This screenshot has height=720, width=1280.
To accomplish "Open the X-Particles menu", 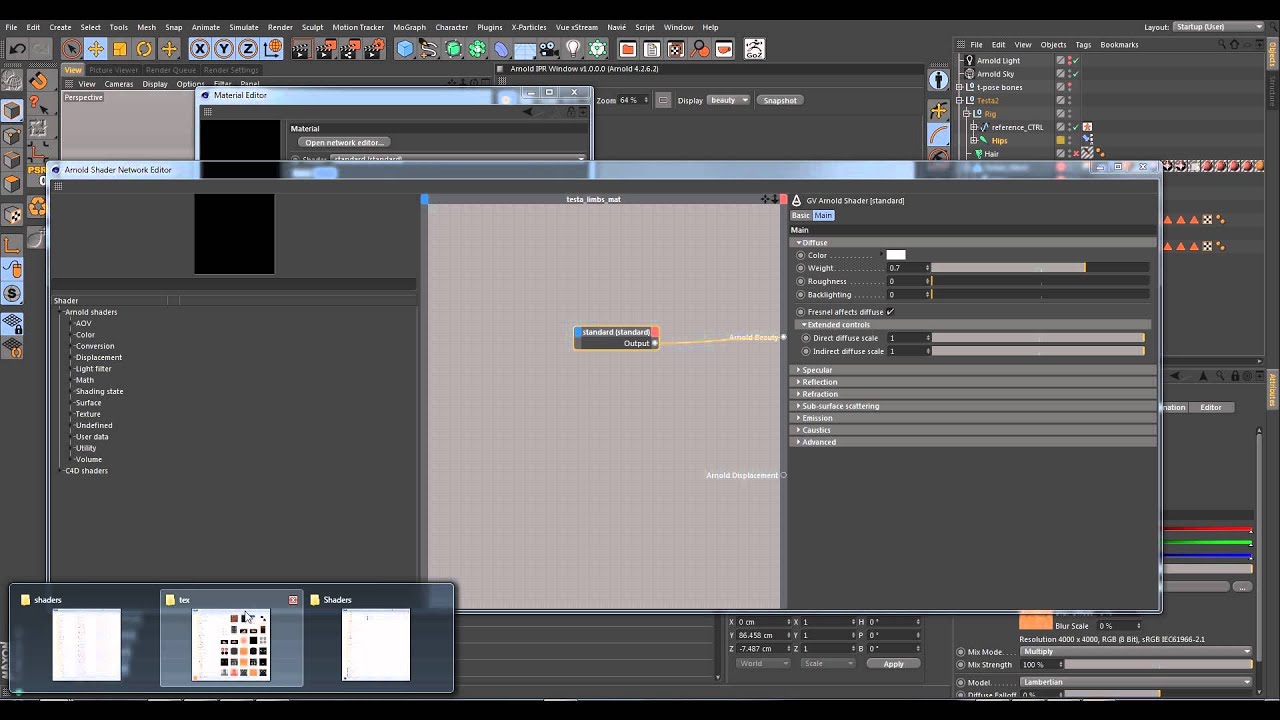I will (x=531, y=27).
